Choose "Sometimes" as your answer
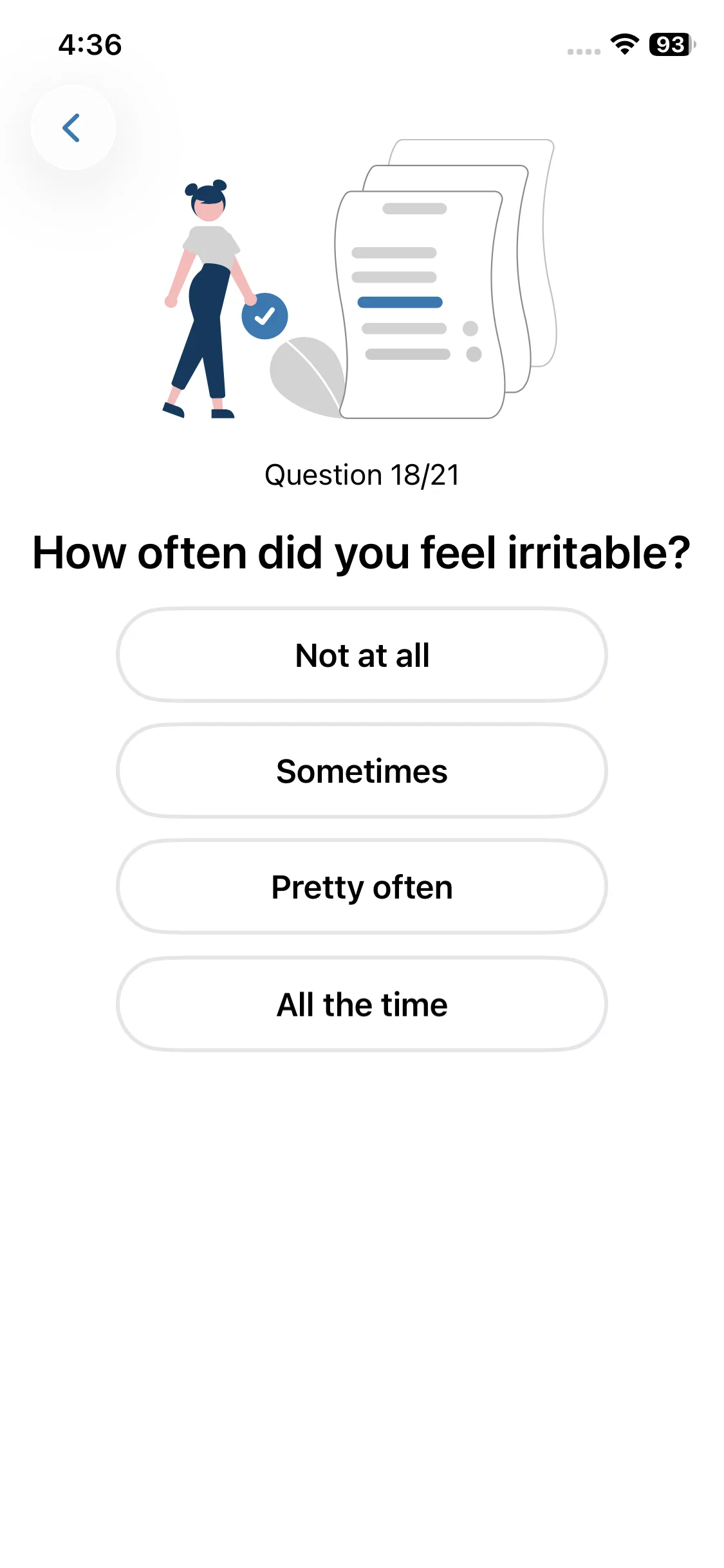 362,771
